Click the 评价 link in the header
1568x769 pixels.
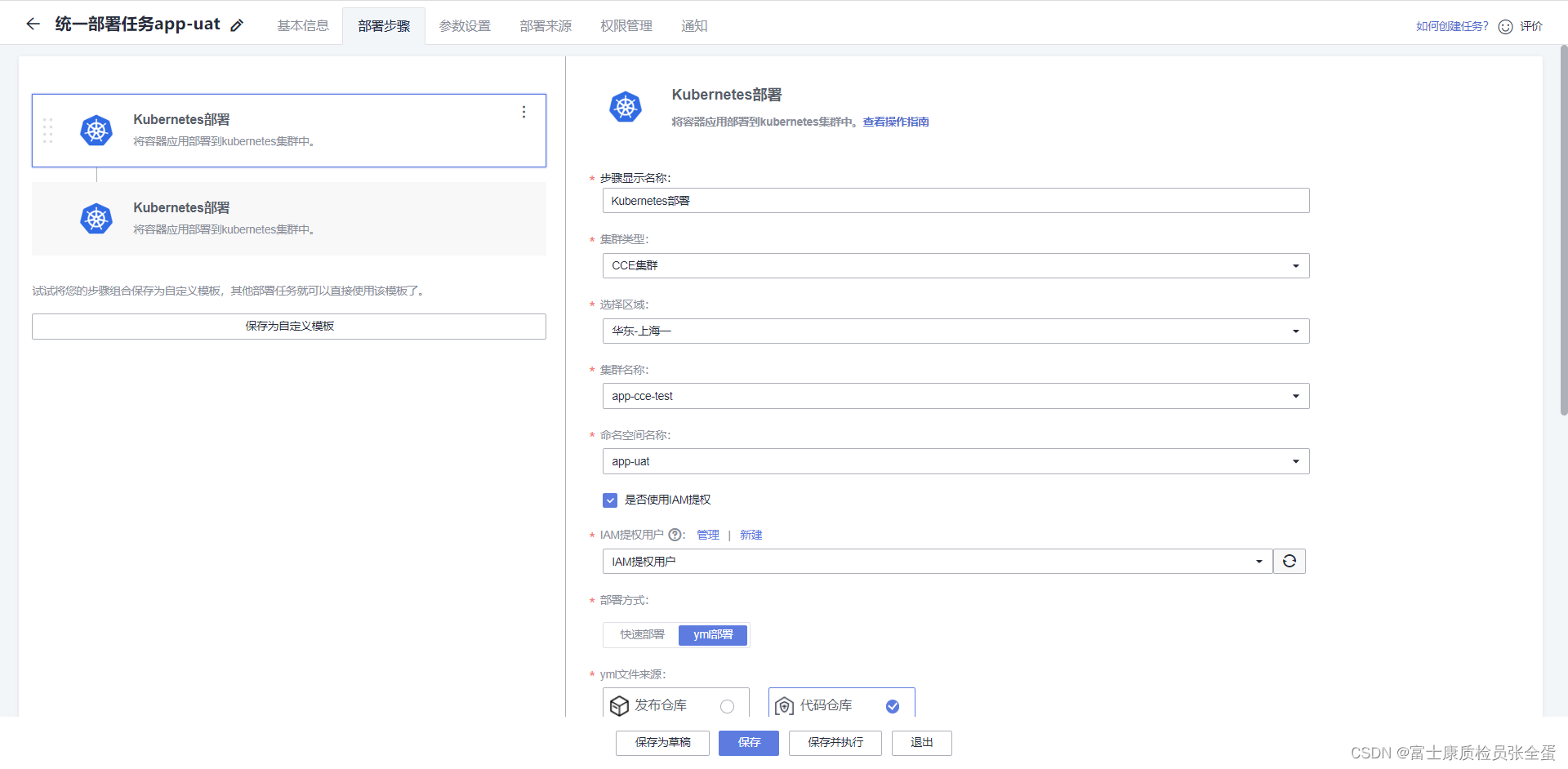coord(1531,27)
